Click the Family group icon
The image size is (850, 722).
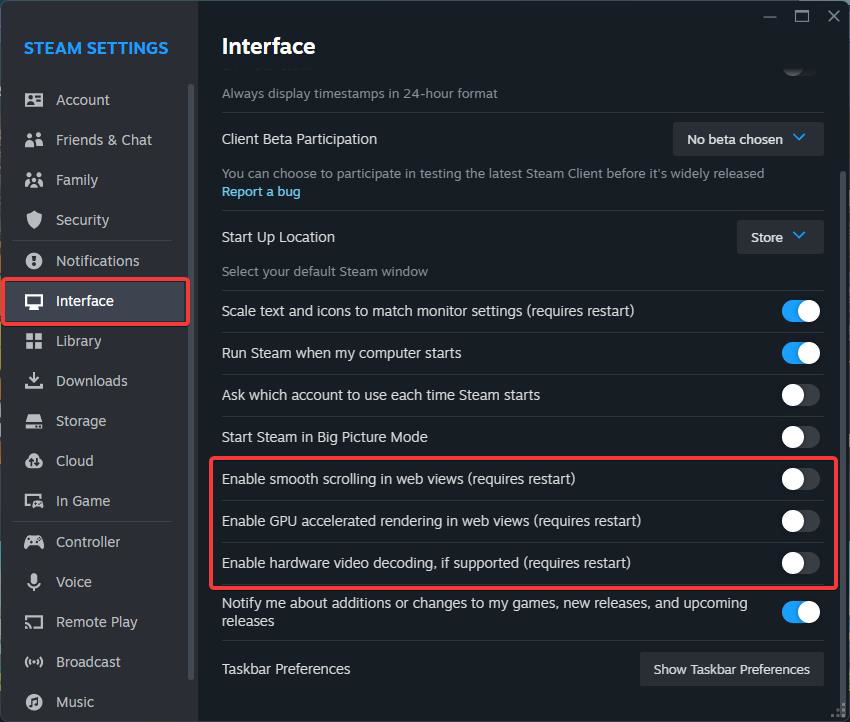tap(34, 180)
